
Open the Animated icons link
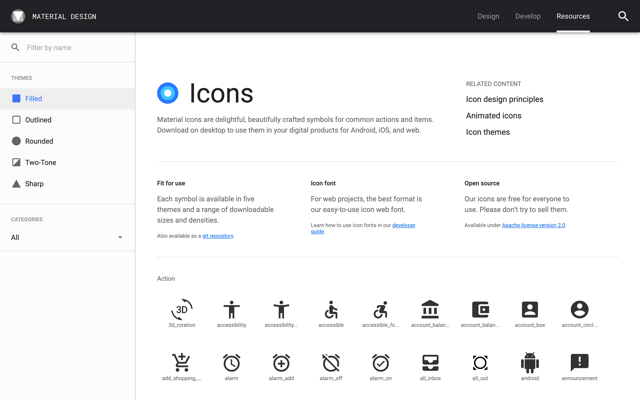click(493, 116)
